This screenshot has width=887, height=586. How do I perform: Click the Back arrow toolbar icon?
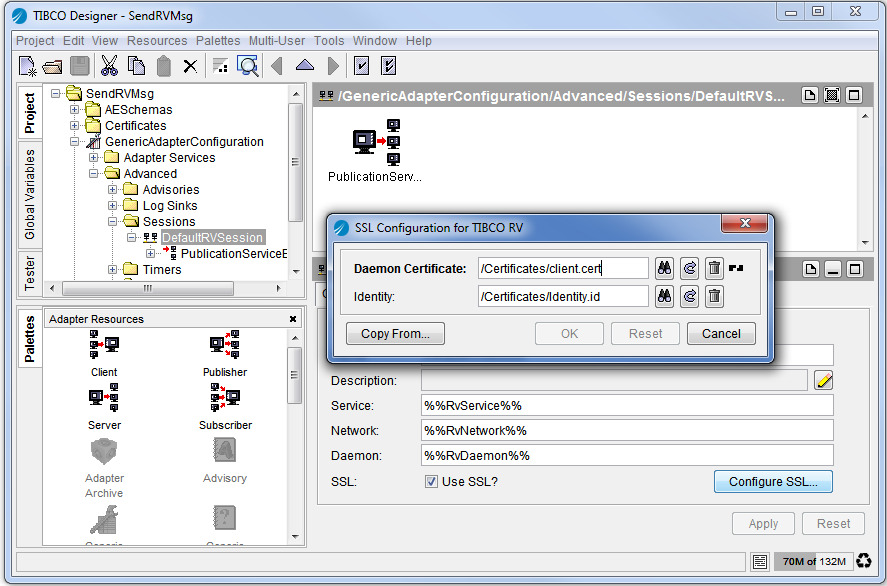277,66
